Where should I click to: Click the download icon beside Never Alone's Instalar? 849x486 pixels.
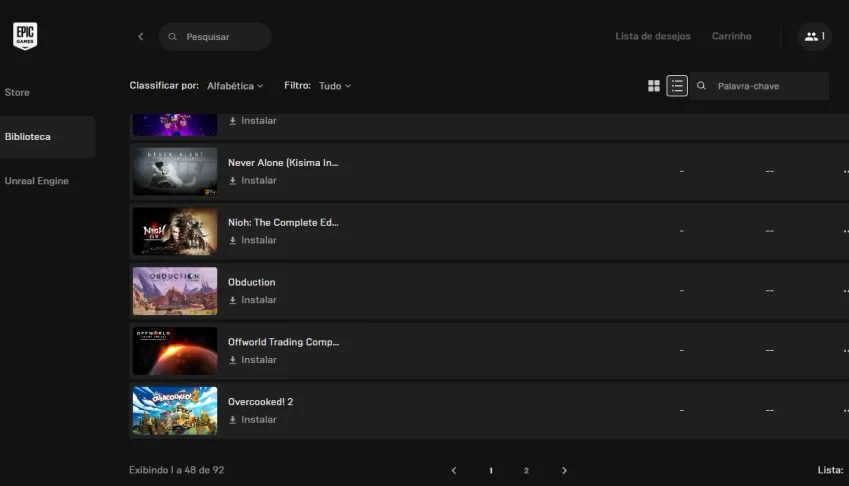232,180
